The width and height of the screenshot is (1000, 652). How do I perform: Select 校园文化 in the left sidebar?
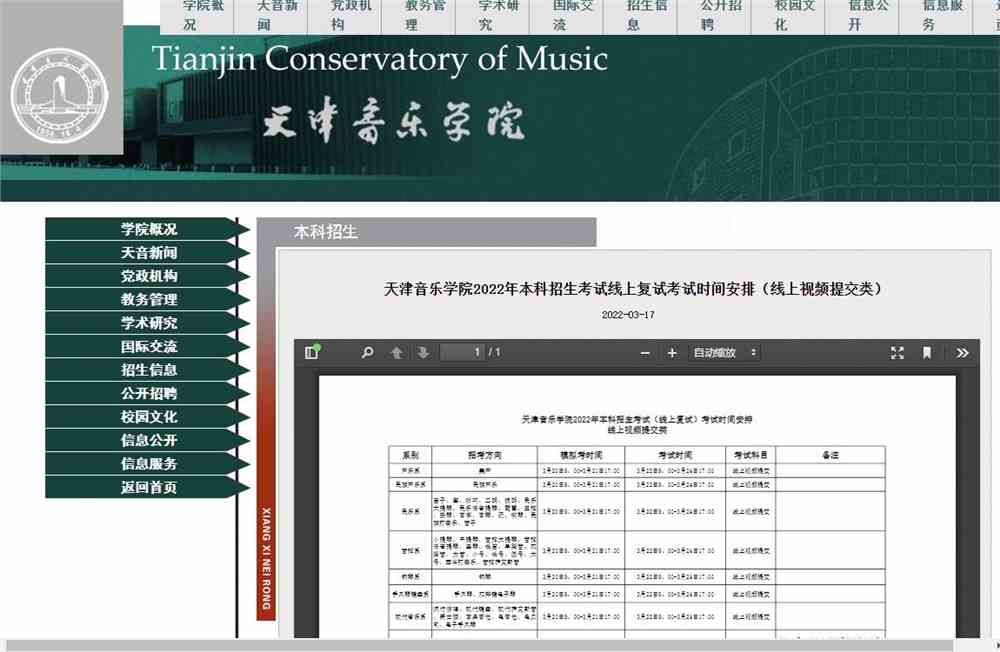pos(148,417)
